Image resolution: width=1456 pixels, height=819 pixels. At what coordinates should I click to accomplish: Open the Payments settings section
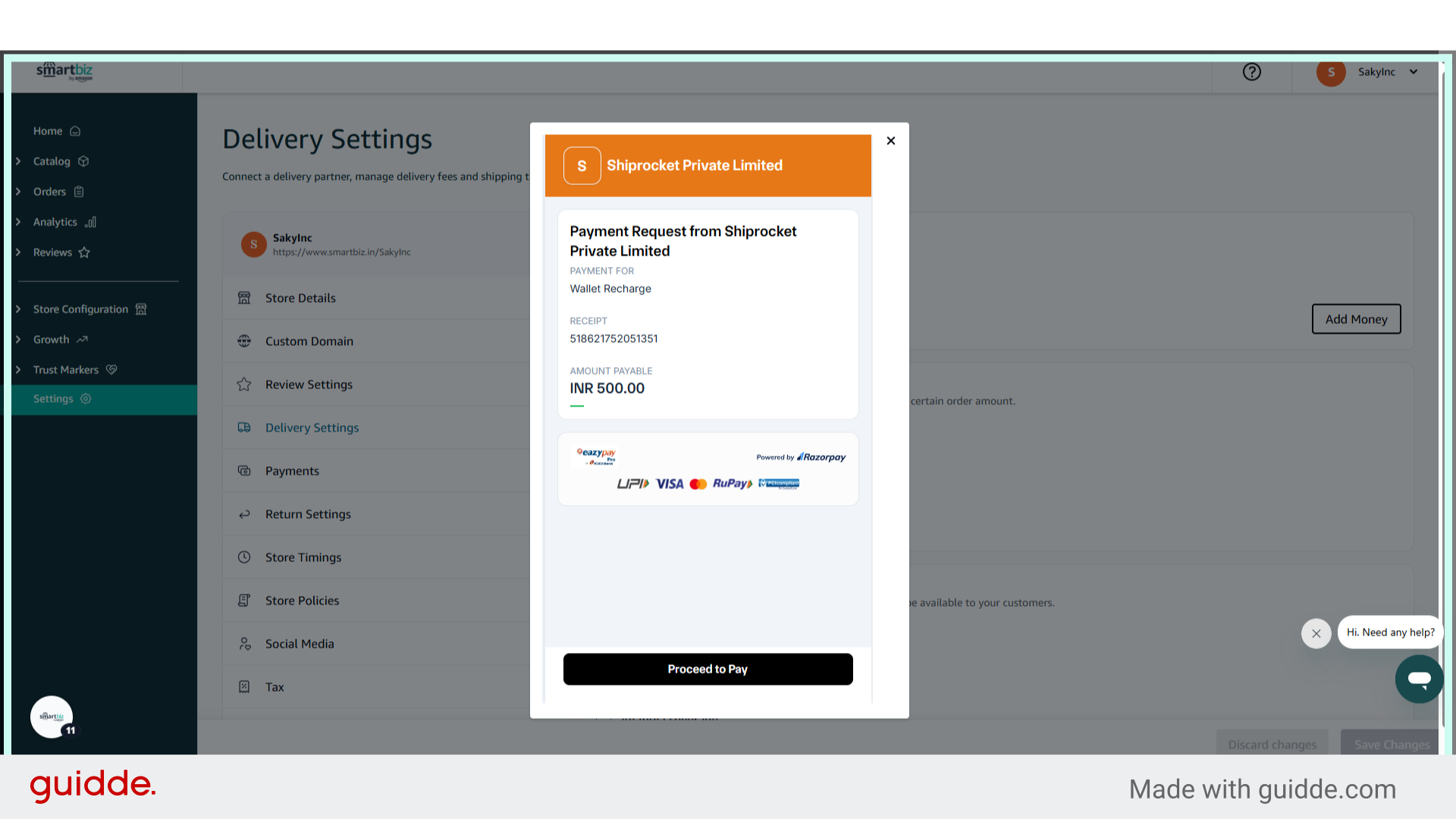tap(292, 470)
